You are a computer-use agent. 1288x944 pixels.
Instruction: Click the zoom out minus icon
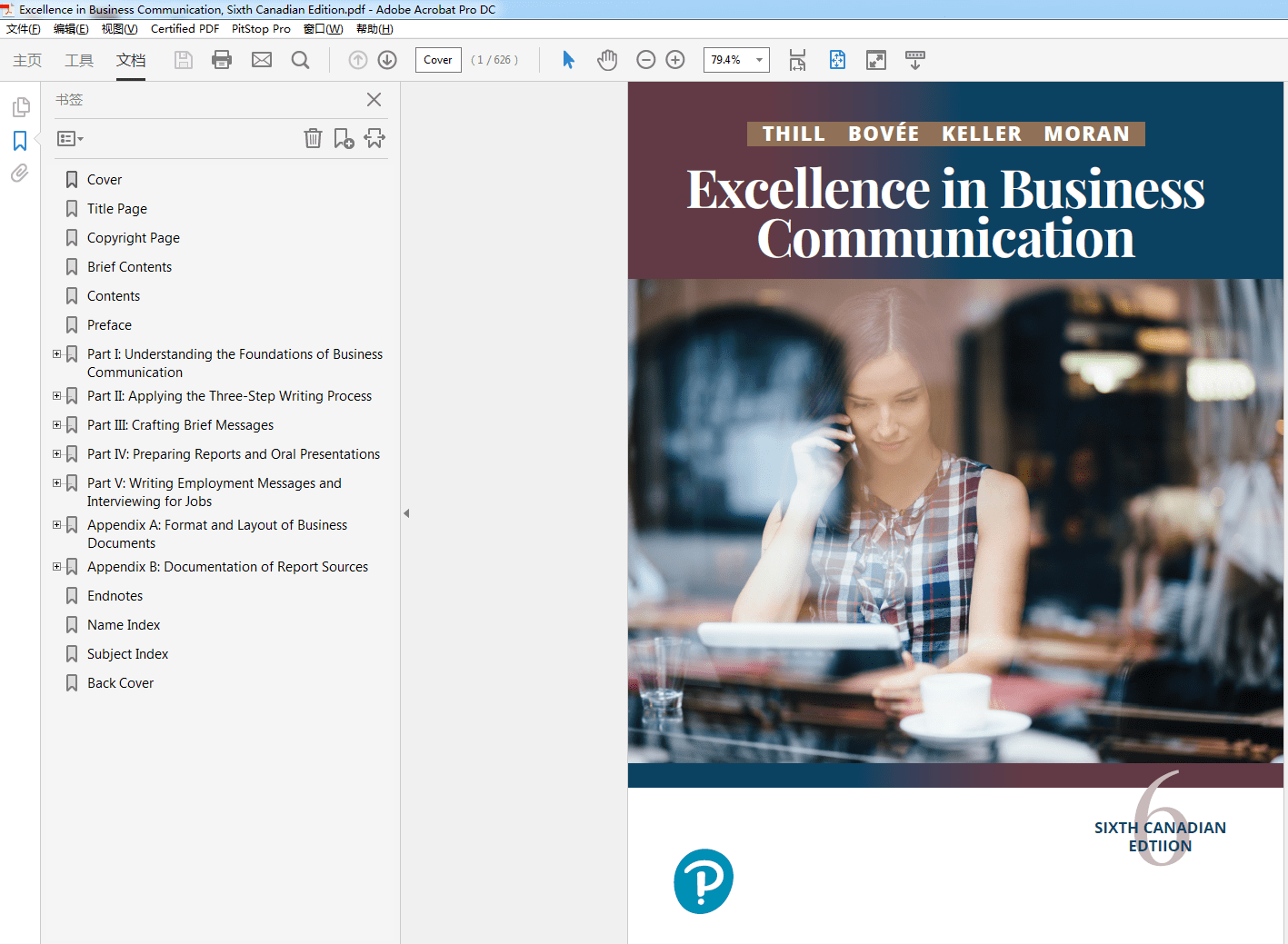[646, 60]
